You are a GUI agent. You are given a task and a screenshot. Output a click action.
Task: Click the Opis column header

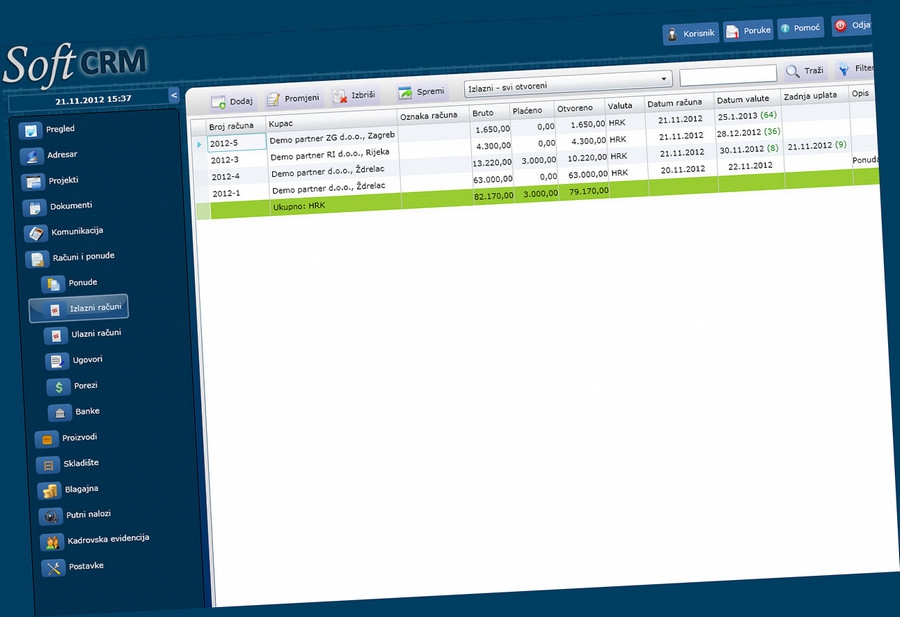coord(860,94)
